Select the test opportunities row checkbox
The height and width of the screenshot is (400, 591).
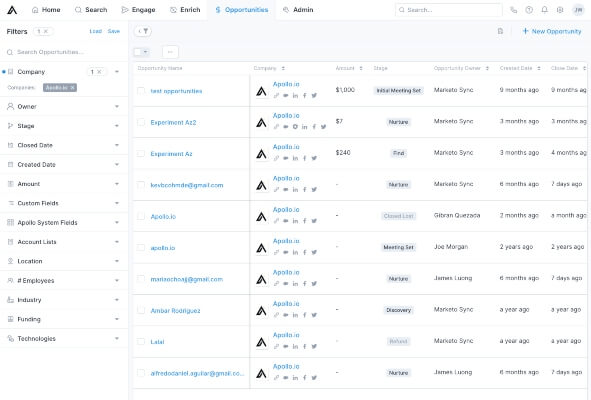(141, 91)
